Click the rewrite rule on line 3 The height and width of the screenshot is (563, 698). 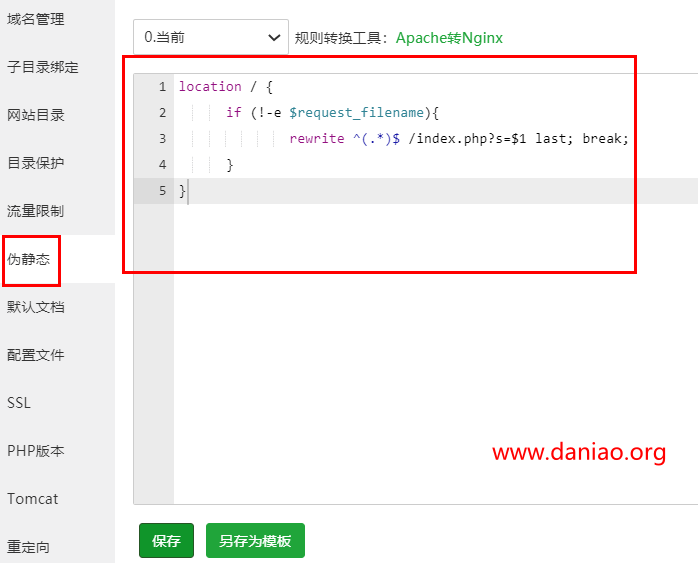[x=459, y=139]
